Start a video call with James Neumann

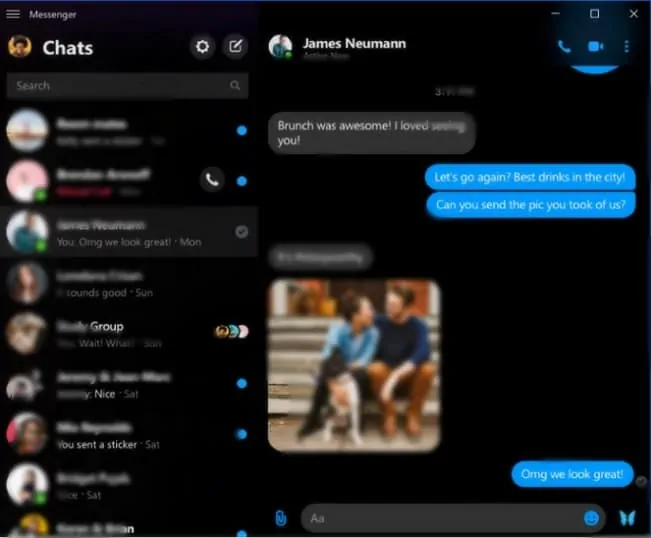tap(595, 46)
